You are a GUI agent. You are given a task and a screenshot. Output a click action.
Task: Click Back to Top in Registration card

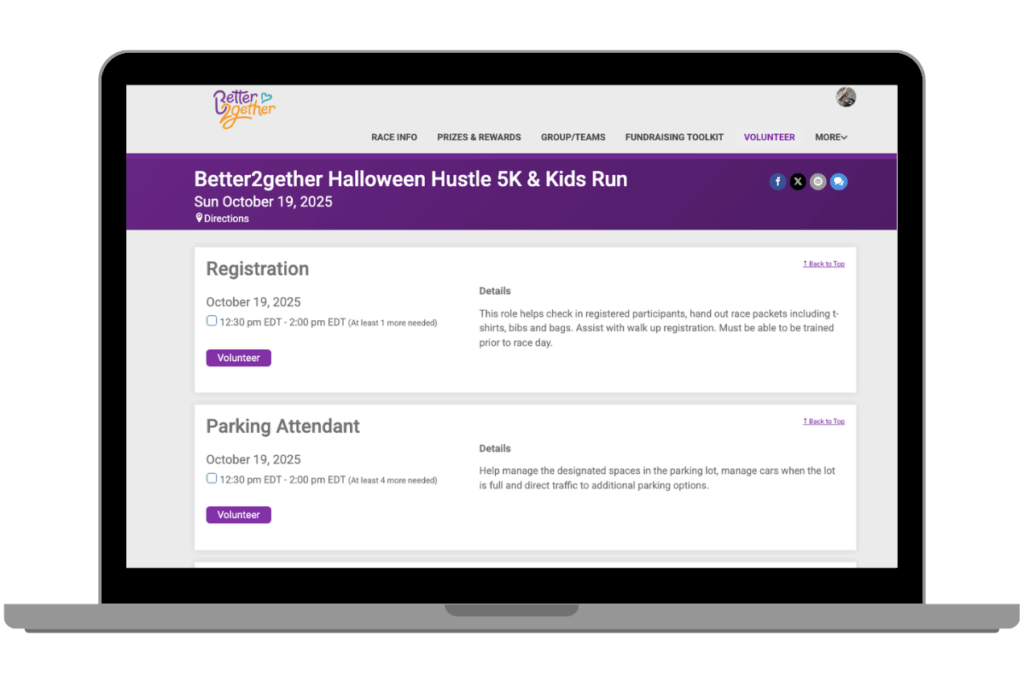point(823,264)
